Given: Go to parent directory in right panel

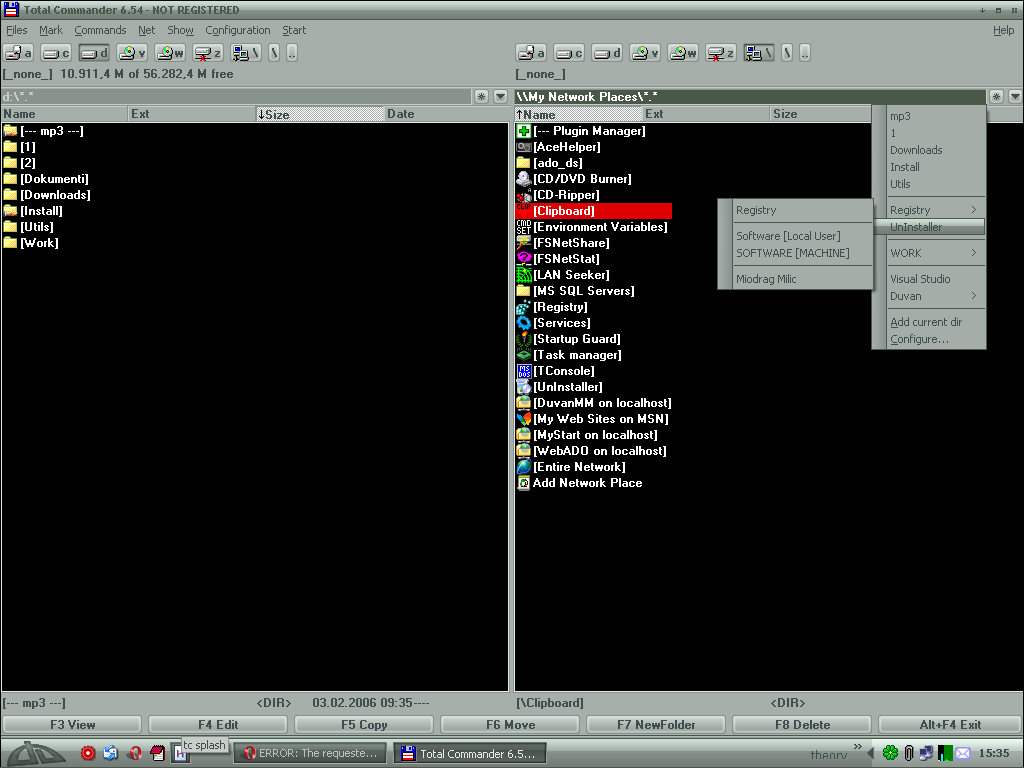Looking at the screenshot, I should tap(805, 53).
